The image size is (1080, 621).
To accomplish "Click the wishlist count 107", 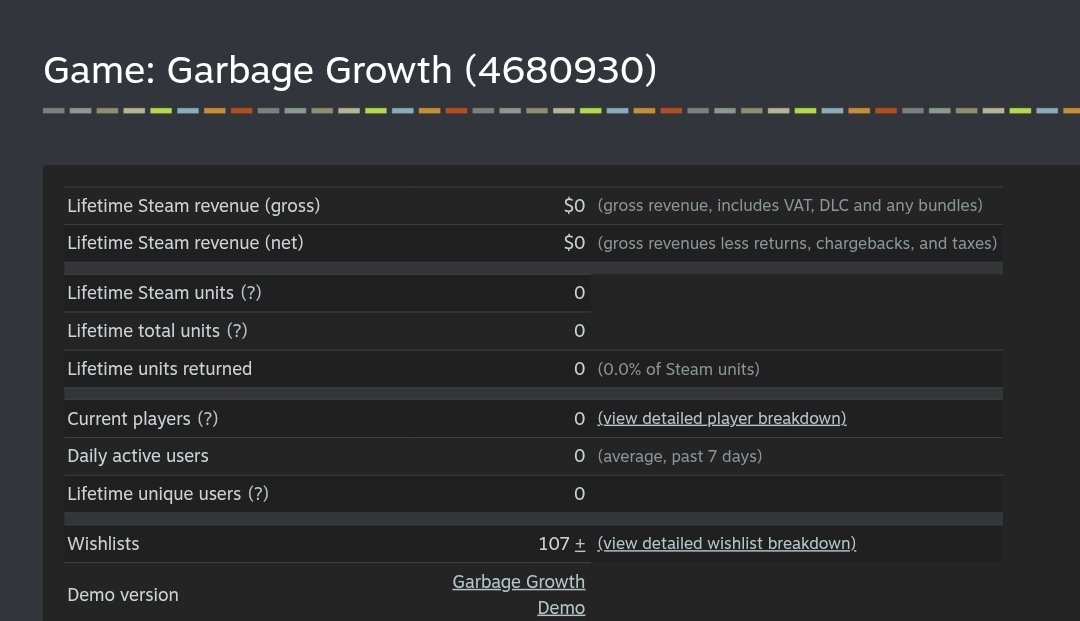I will pos(554,544).
